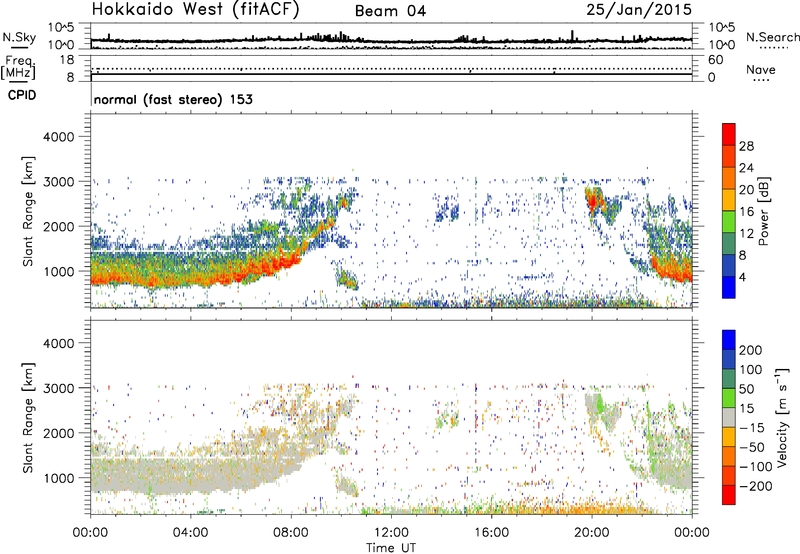Click the power colorbar tick '16'
Screen dimensions: 800x554
tap(746, 212)
